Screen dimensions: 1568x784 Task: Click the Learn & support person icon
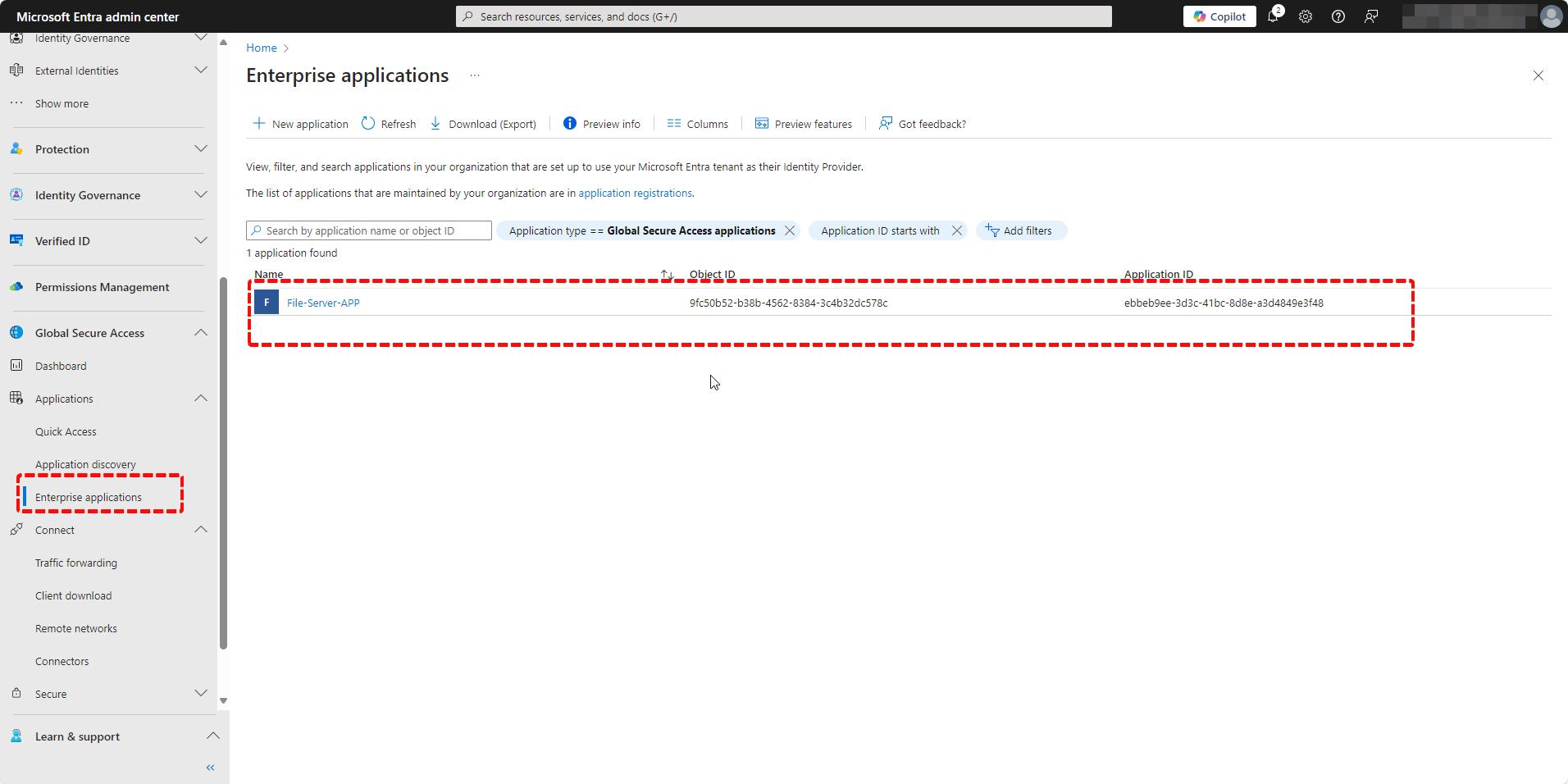16,736
